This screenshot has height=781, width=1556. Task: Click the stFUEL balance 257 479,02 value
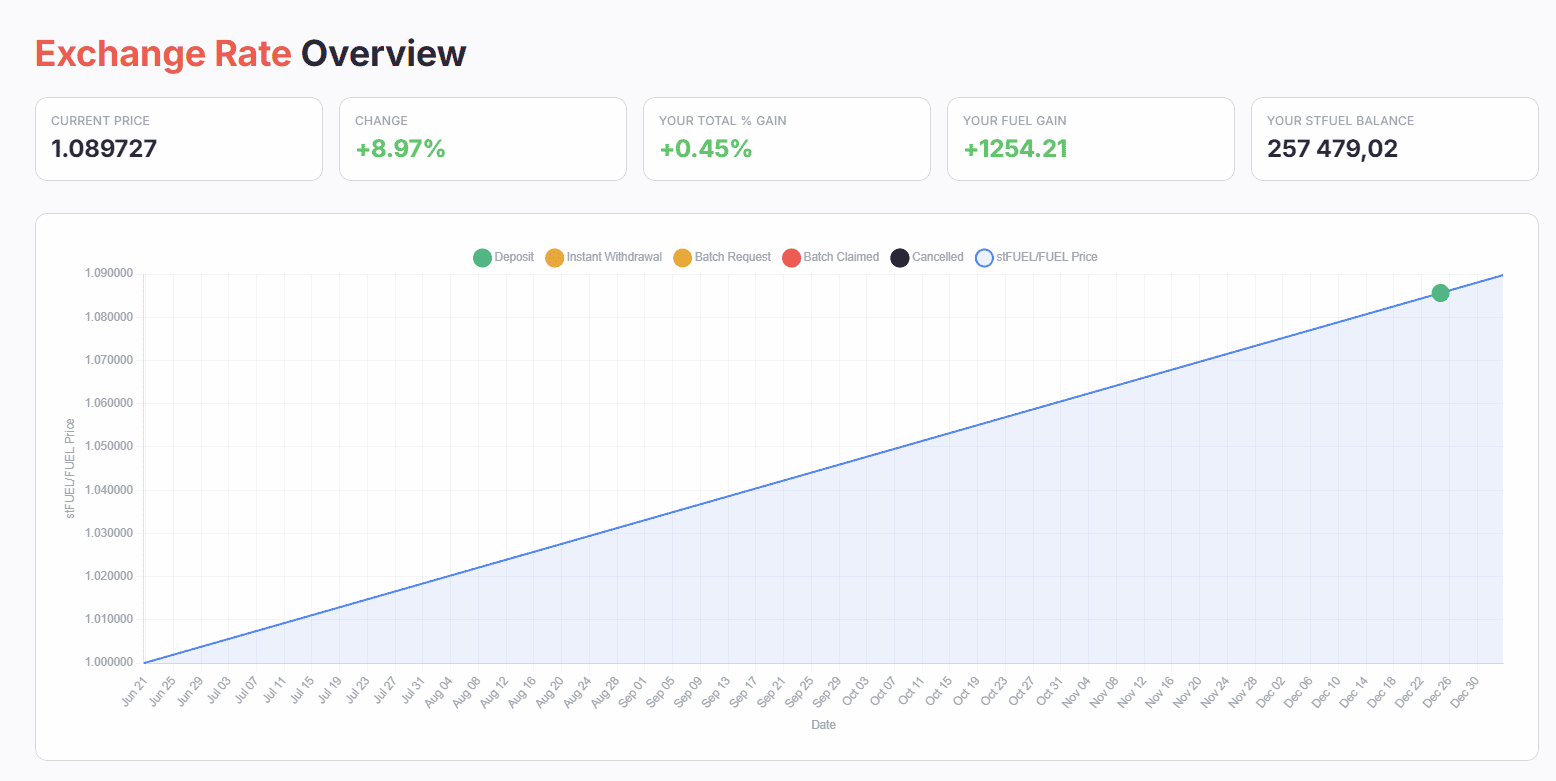1332,149
